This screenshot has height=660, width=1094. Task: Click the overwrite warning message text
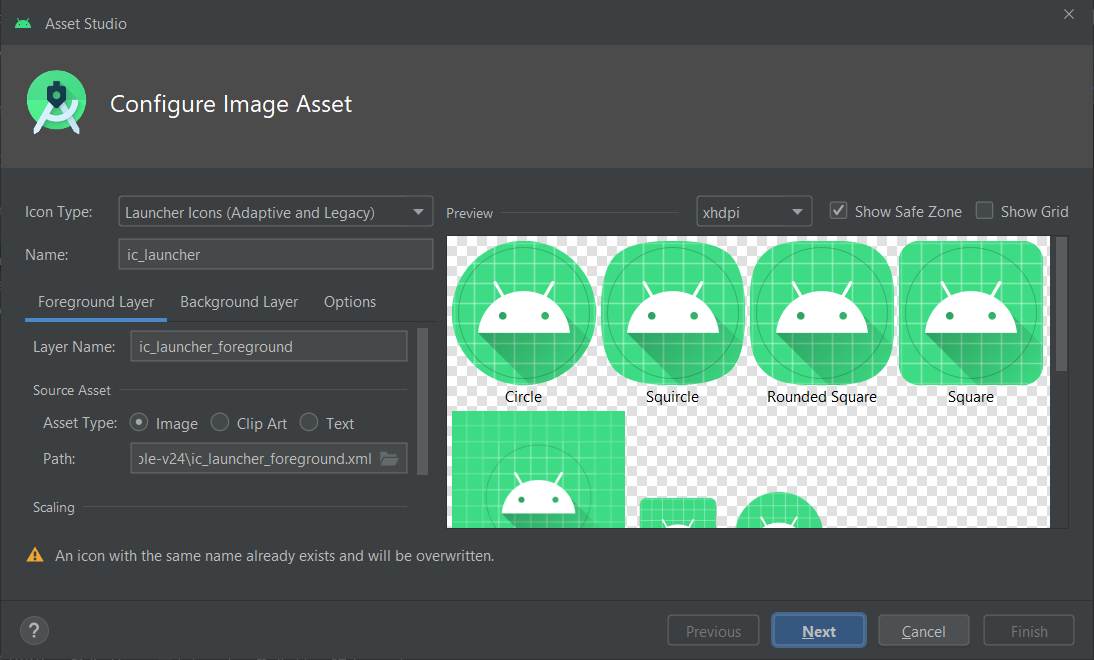[274, 555]
